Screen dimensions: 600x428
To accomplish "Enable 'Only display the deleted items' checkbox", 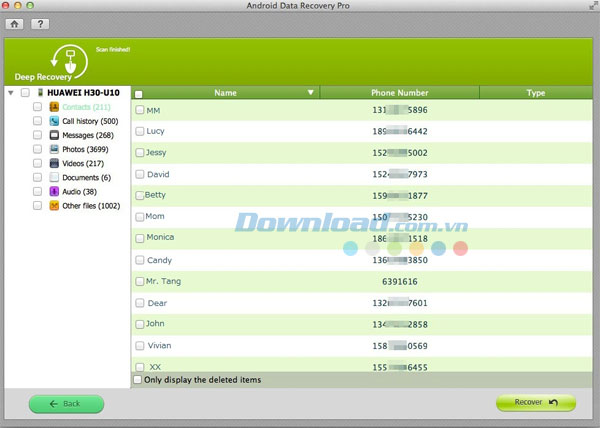I will (138, 380).
